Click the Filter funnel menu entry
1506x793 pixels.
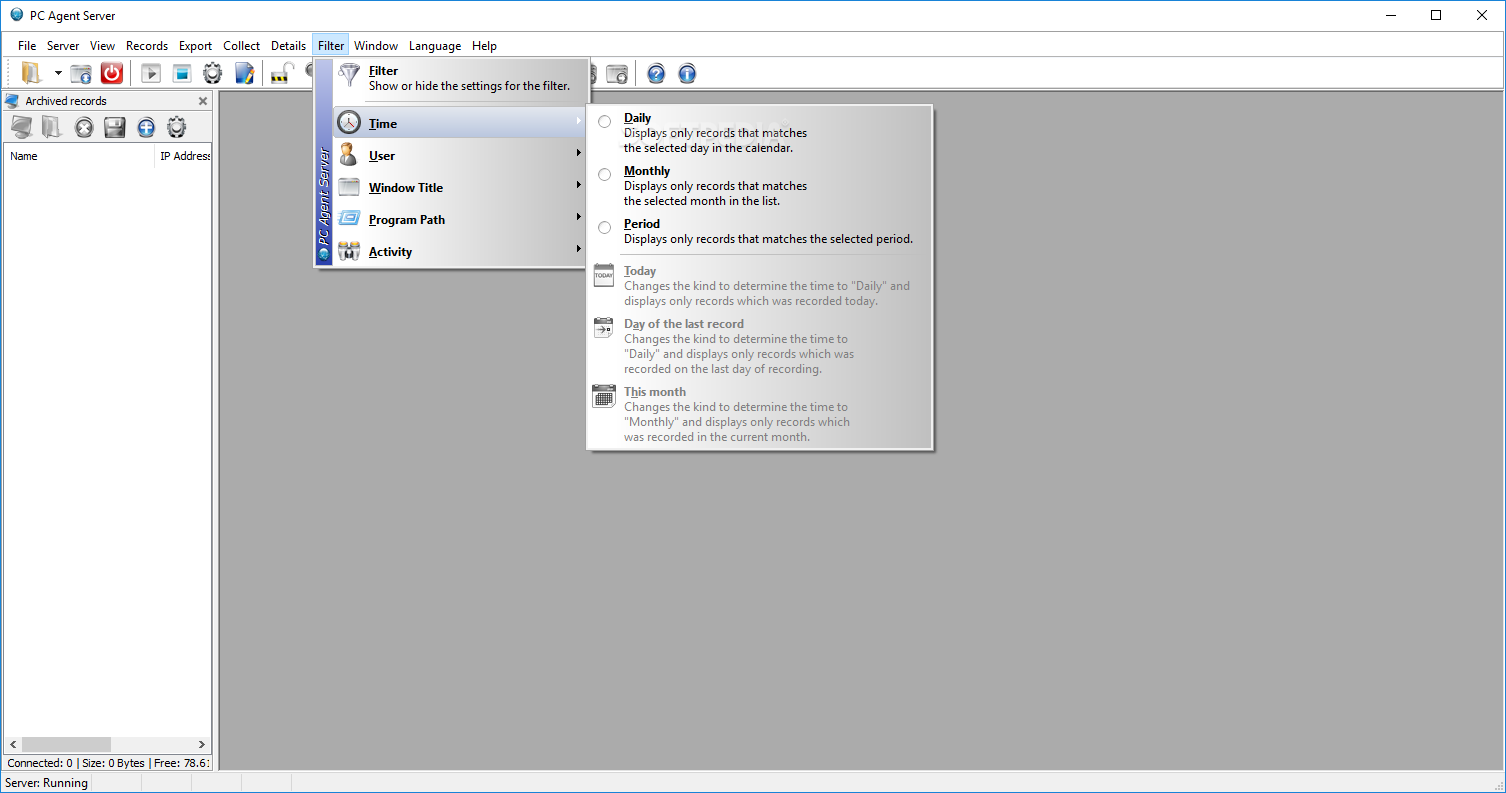pyautogui.click(x=461, y=78)
